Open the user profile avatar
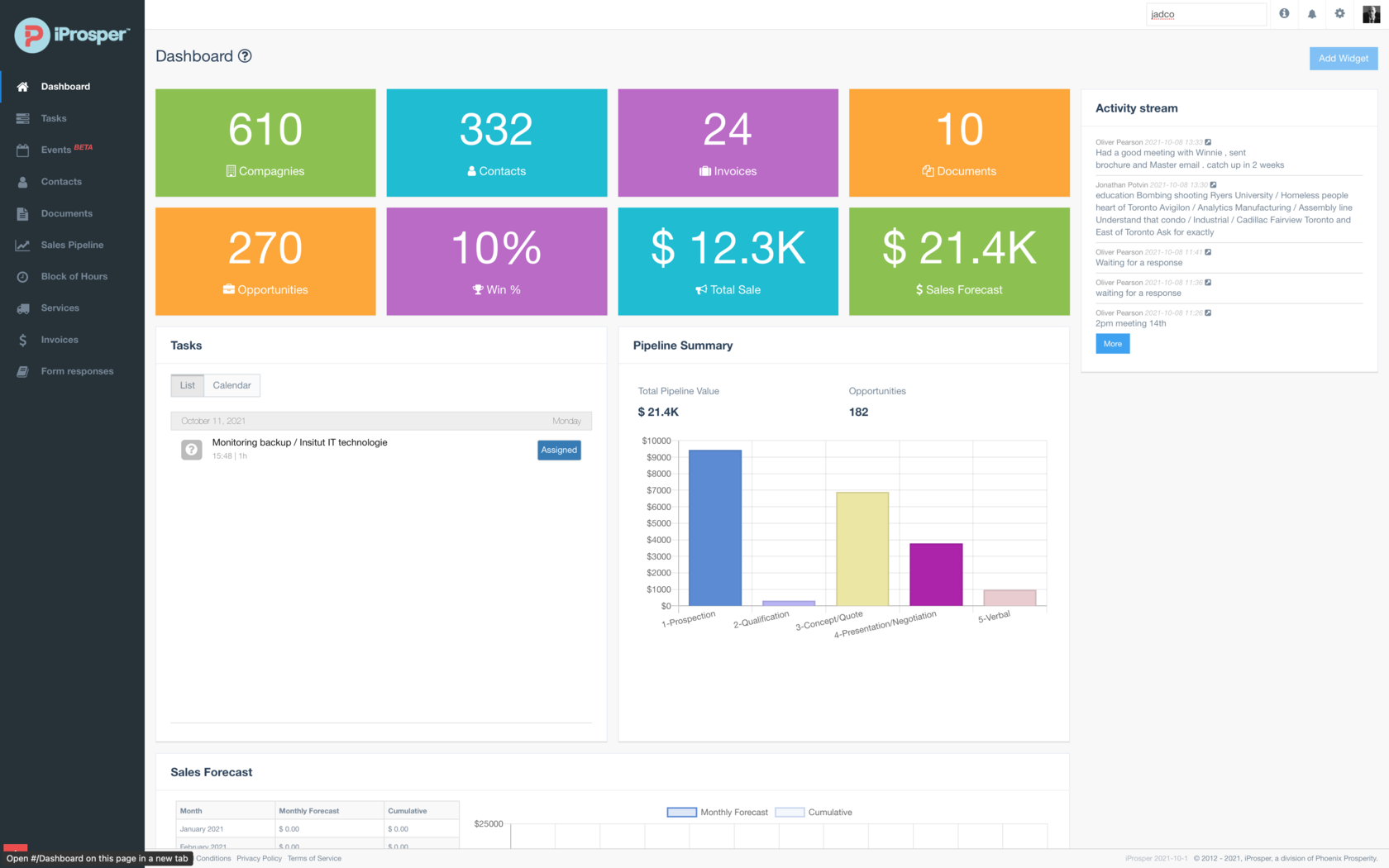This screenshot has width=1389, height=868. [1371, 14]
